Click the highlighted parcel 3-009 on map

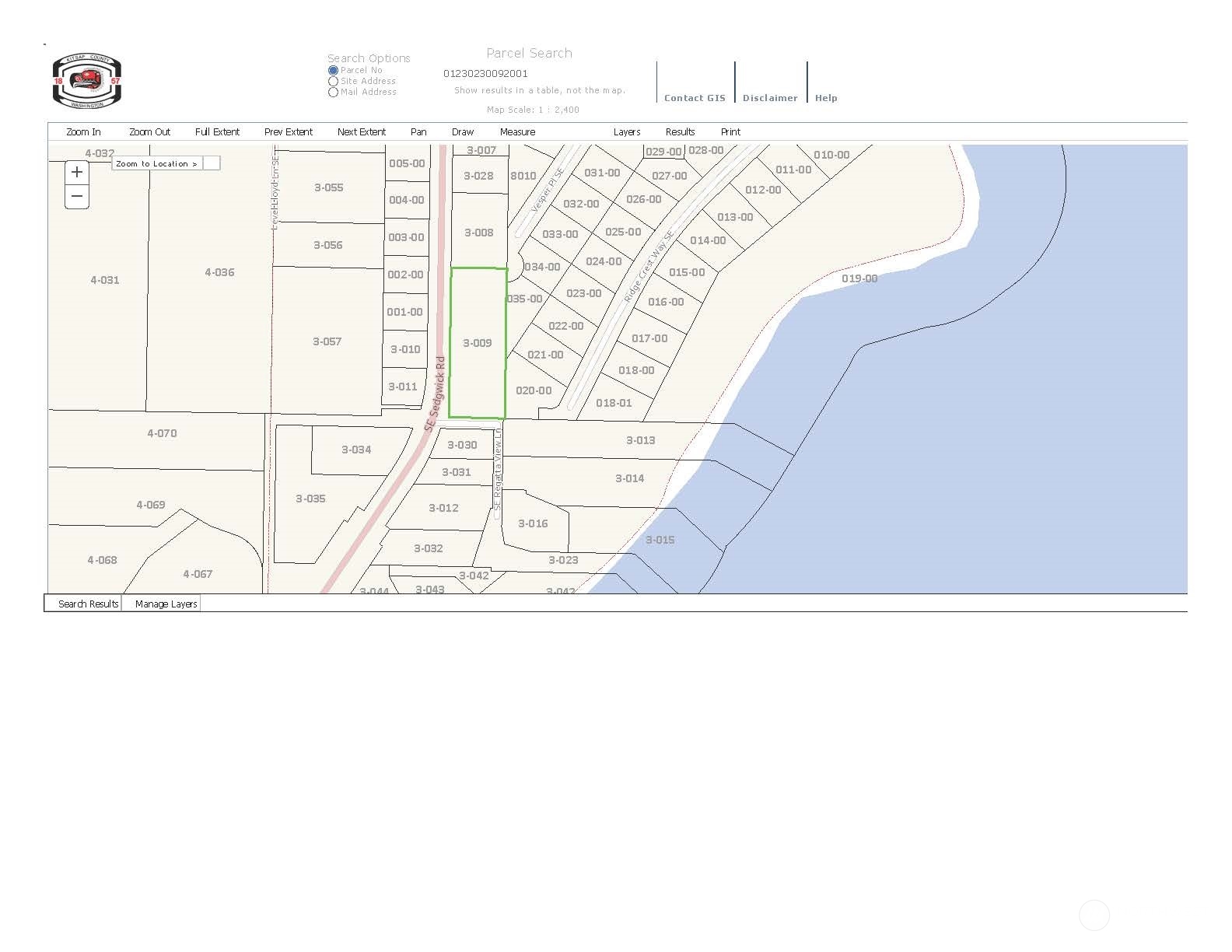pos(478,343)
